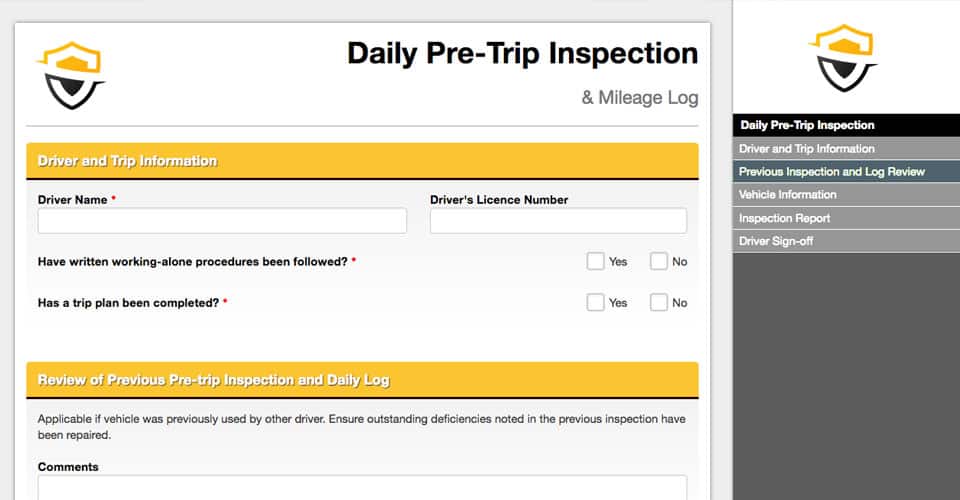
Task: Click the Driver Name field label
Action: pyautogui.click(x=72, y=200)
